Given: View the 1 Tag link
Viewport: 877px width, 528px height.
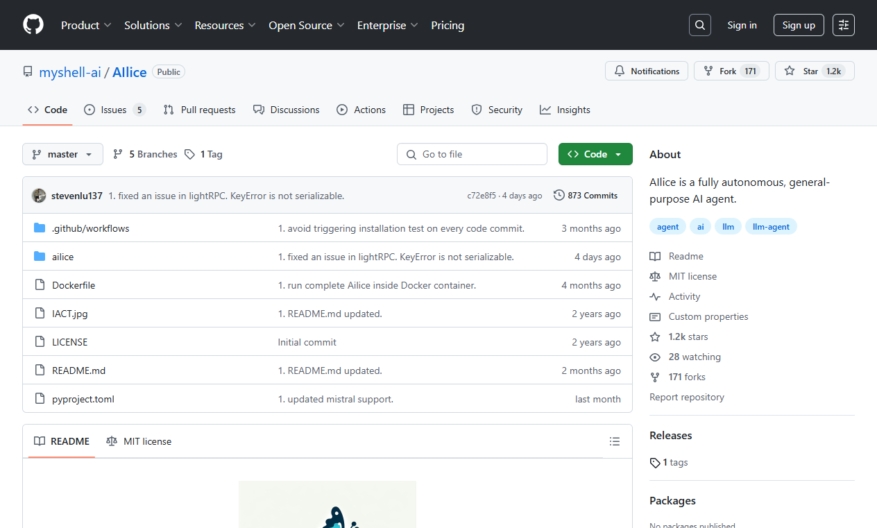Looking at the screenshot, I should pyautogui.click(x=204, y=154).
